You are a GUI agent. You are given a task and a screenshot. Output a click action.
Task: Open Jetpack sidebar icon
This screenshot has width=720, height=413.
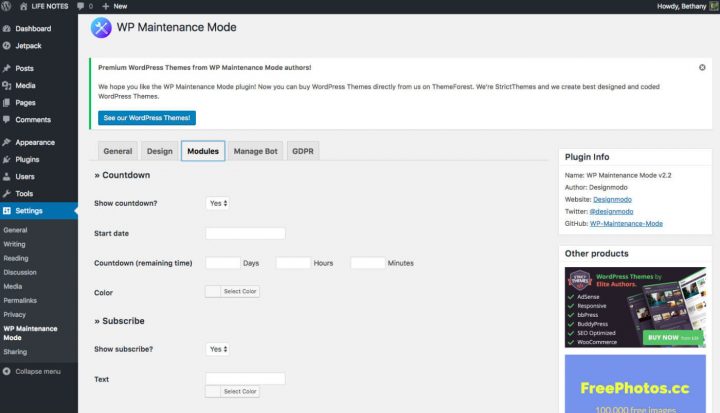[x=6, y=45]
